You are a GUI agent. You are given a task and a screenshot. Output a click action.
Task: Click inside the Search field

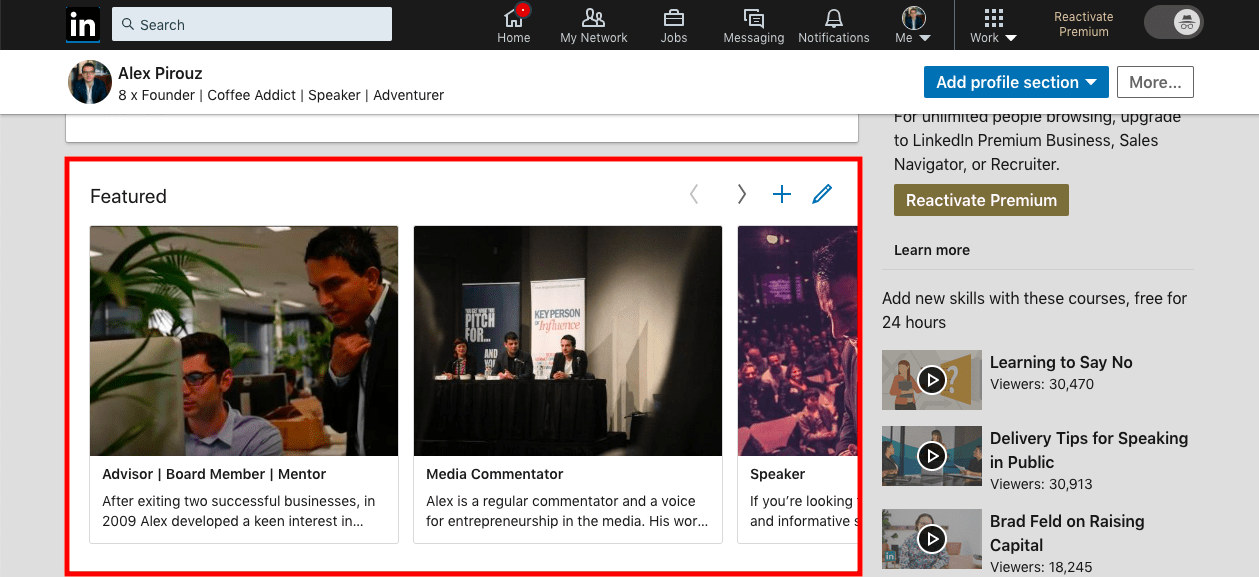point(250,23)
